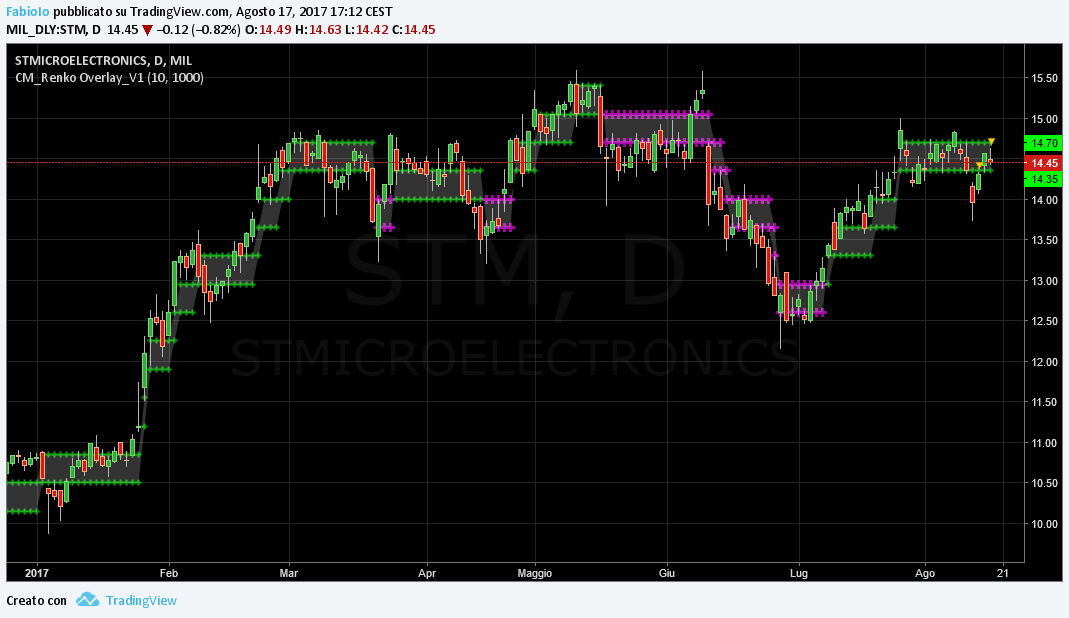Click the 15.50 price axis label
This screenshot has height=618, width=1069.
point(1044,78)
